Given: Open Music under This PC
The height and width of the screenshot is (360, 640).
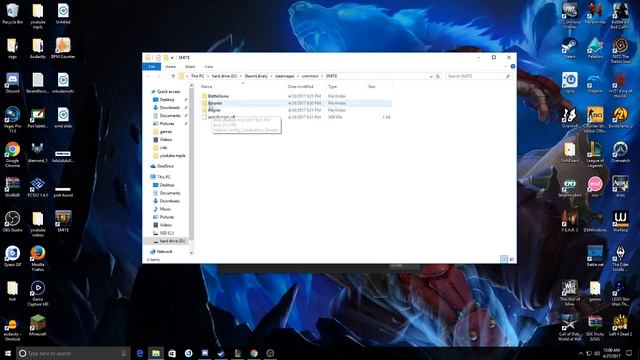Looking at the screenshot, I should pos(165,209).
